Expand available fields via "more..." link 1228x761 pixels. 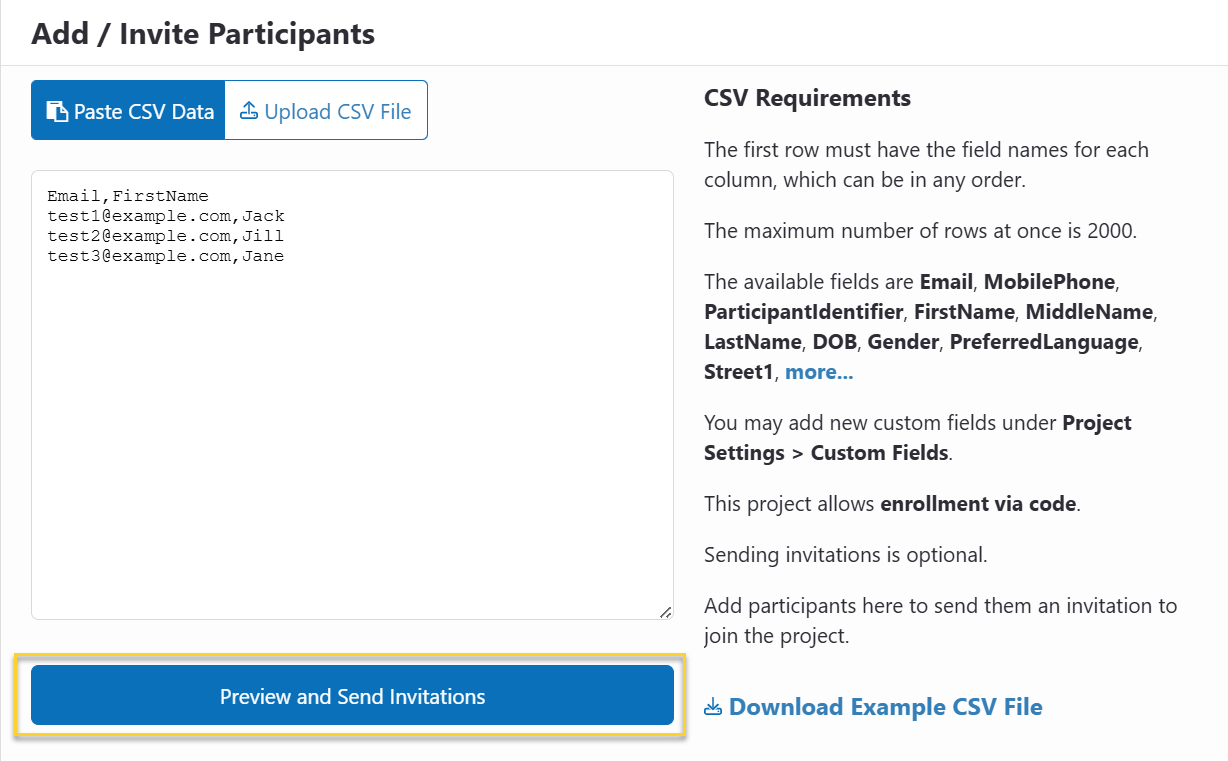[819, 372]
